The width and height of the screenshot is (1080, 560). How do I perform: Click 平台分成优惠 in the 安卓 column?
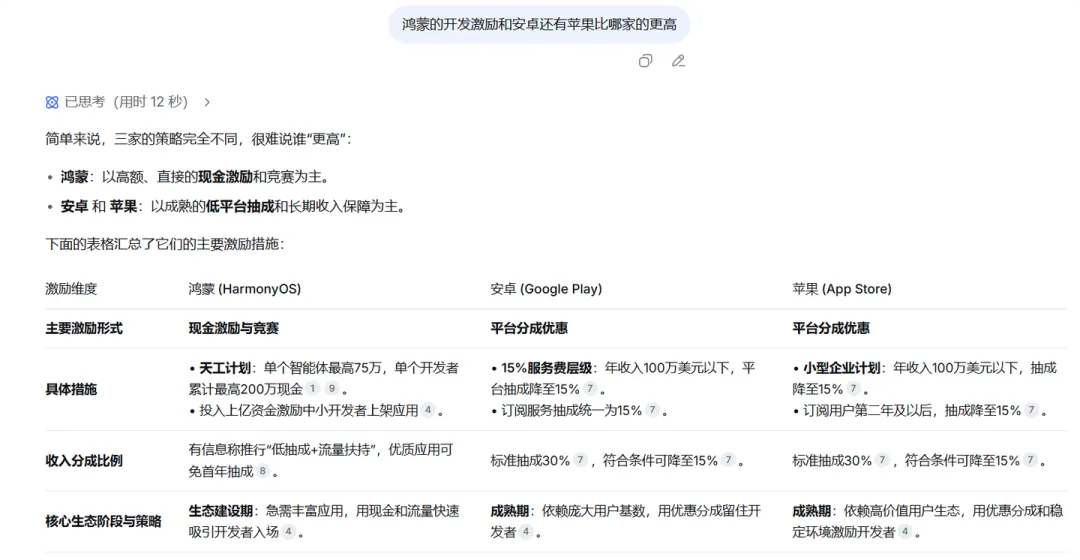click(529, 329)
